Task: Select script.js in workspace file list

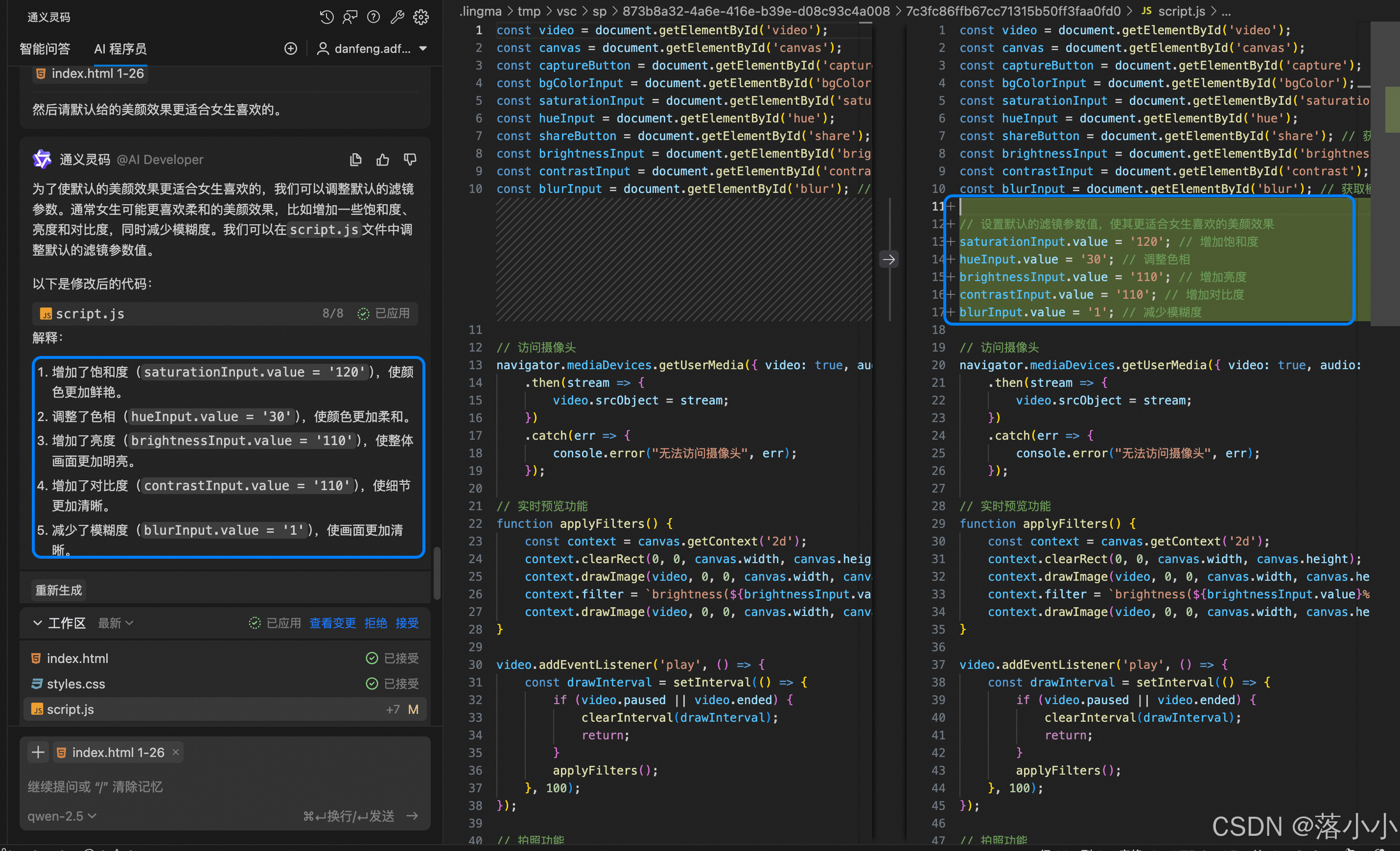Action: [x=70, y=709]
